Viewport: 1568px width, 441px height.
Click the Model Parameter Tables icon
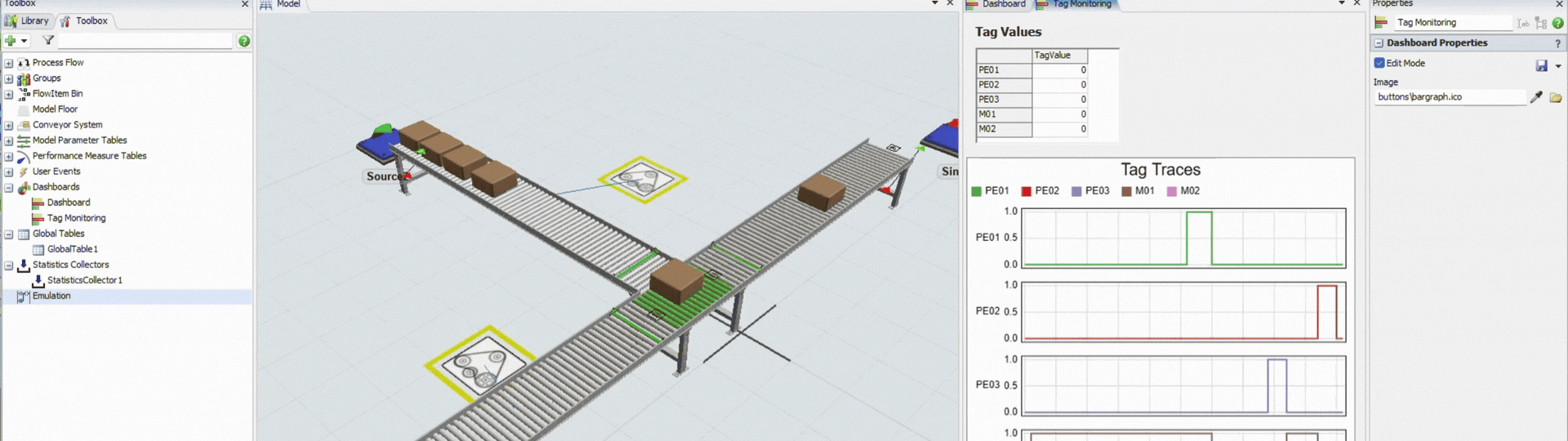click(24, 141)
